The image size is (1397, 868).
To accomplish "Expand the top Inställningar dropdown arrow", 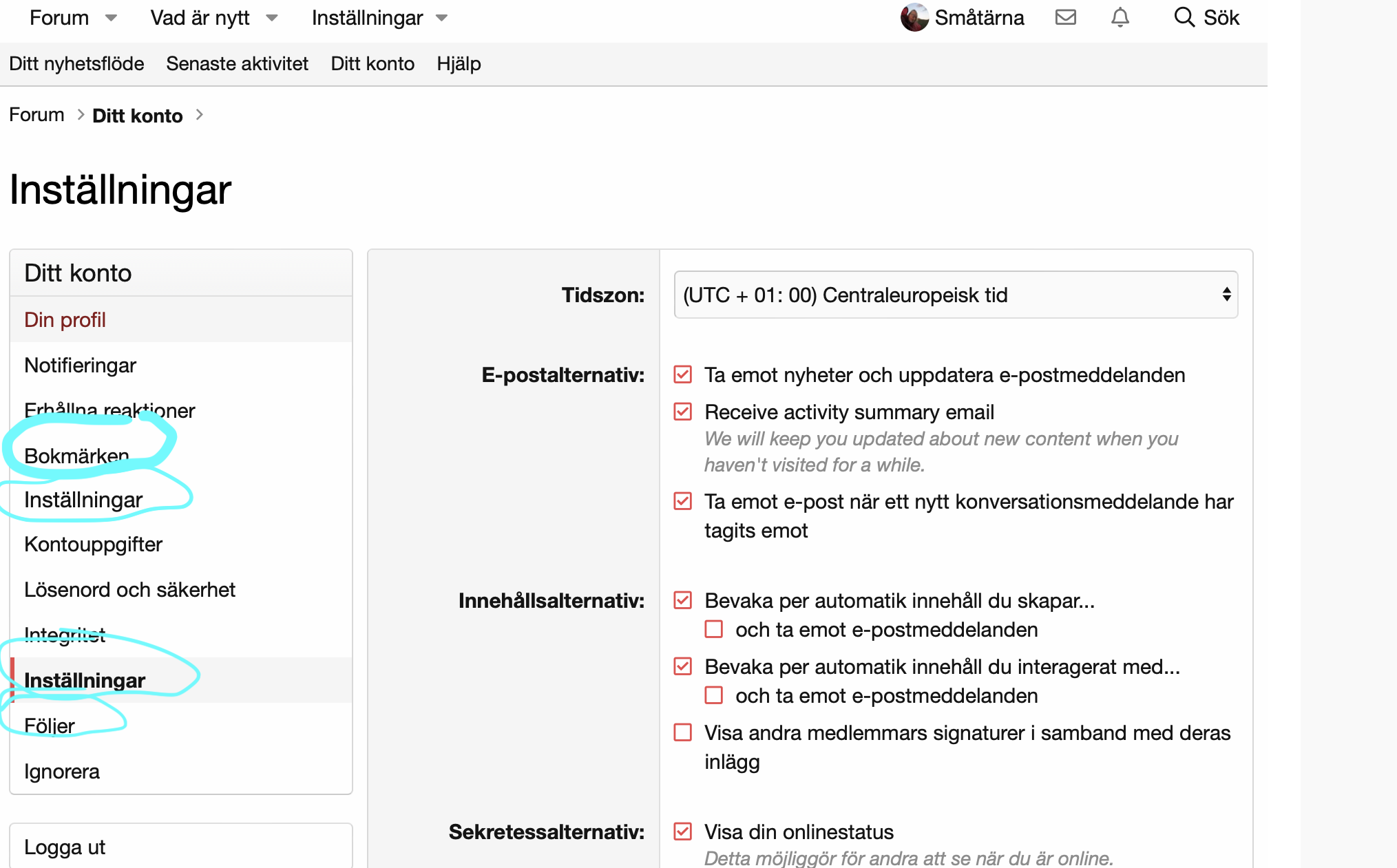I will pos(442,18).
